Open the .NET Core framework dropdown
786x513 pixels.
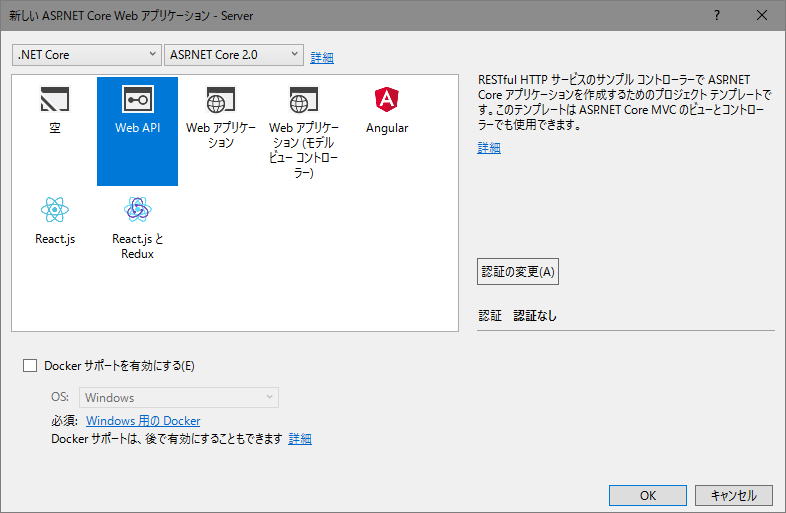pos(87,55)
